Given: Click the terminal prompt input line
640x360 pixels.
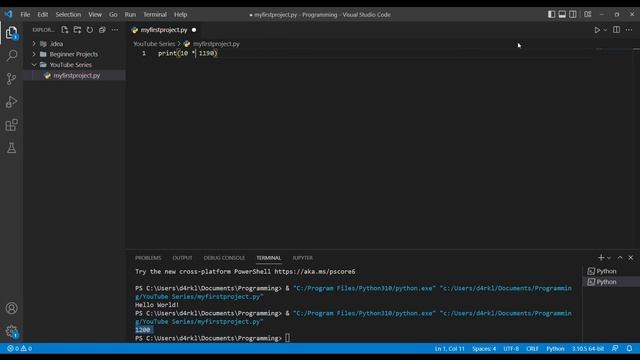Looking at the screenshot, I should click(212, 338).
